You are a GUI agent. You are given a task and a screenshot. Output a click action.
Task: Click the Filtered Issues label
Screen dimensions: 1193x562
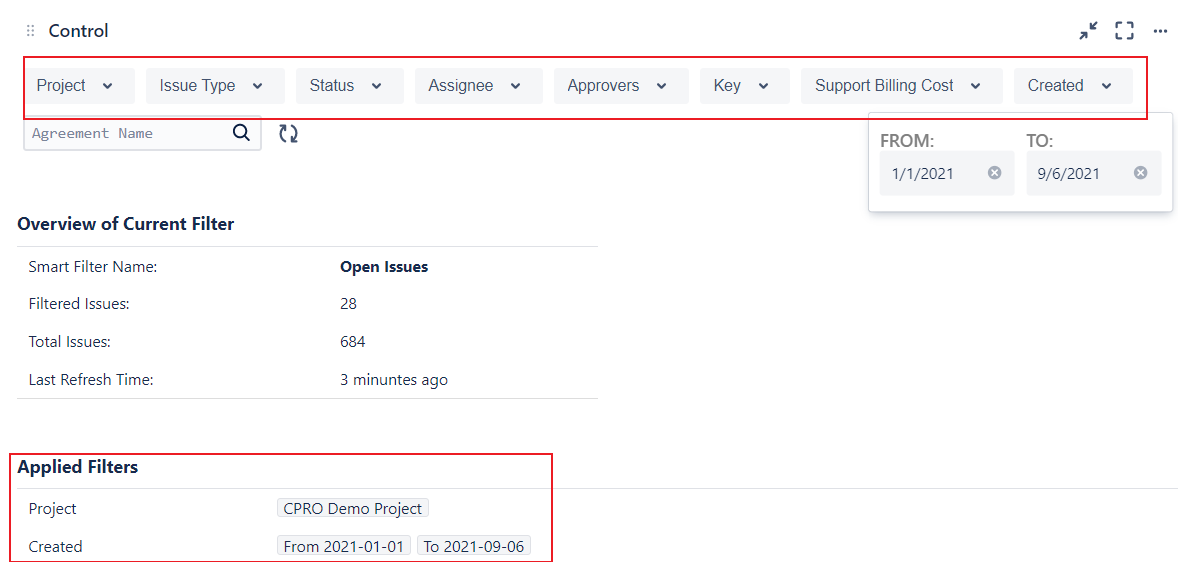tap(79, 304)
